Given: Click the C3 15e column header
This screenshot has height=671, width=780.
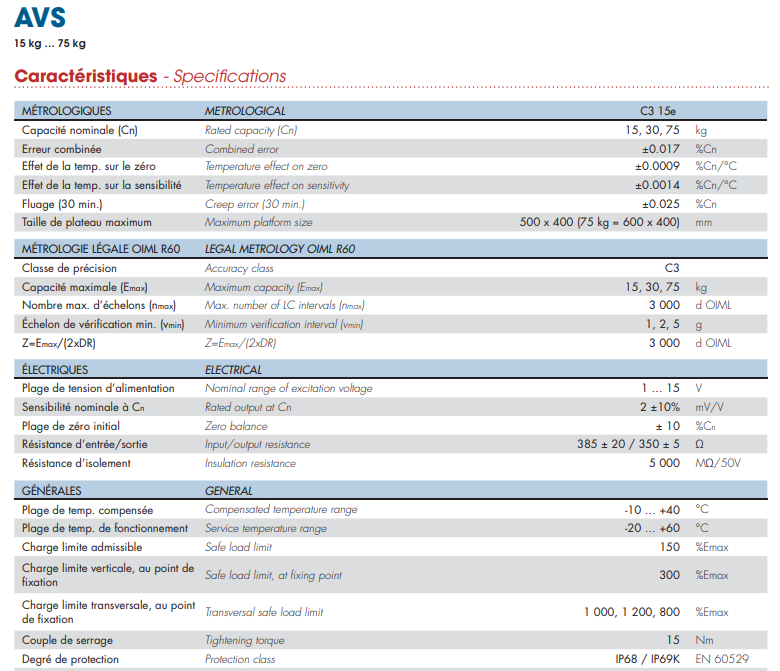Looking at the screenshot, I should click(659, 111).
